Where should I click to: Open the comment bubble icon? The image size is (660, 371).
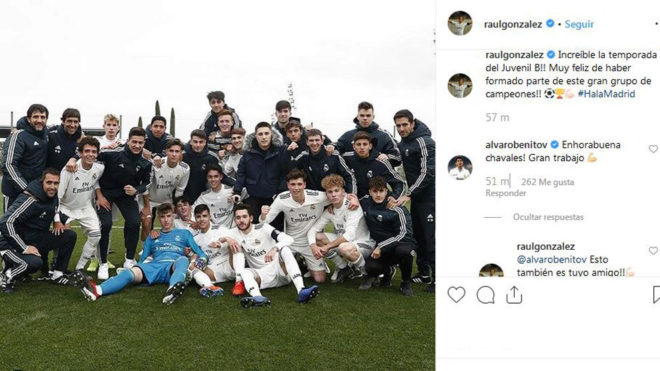pyautogui.click(x=485, y=295)
